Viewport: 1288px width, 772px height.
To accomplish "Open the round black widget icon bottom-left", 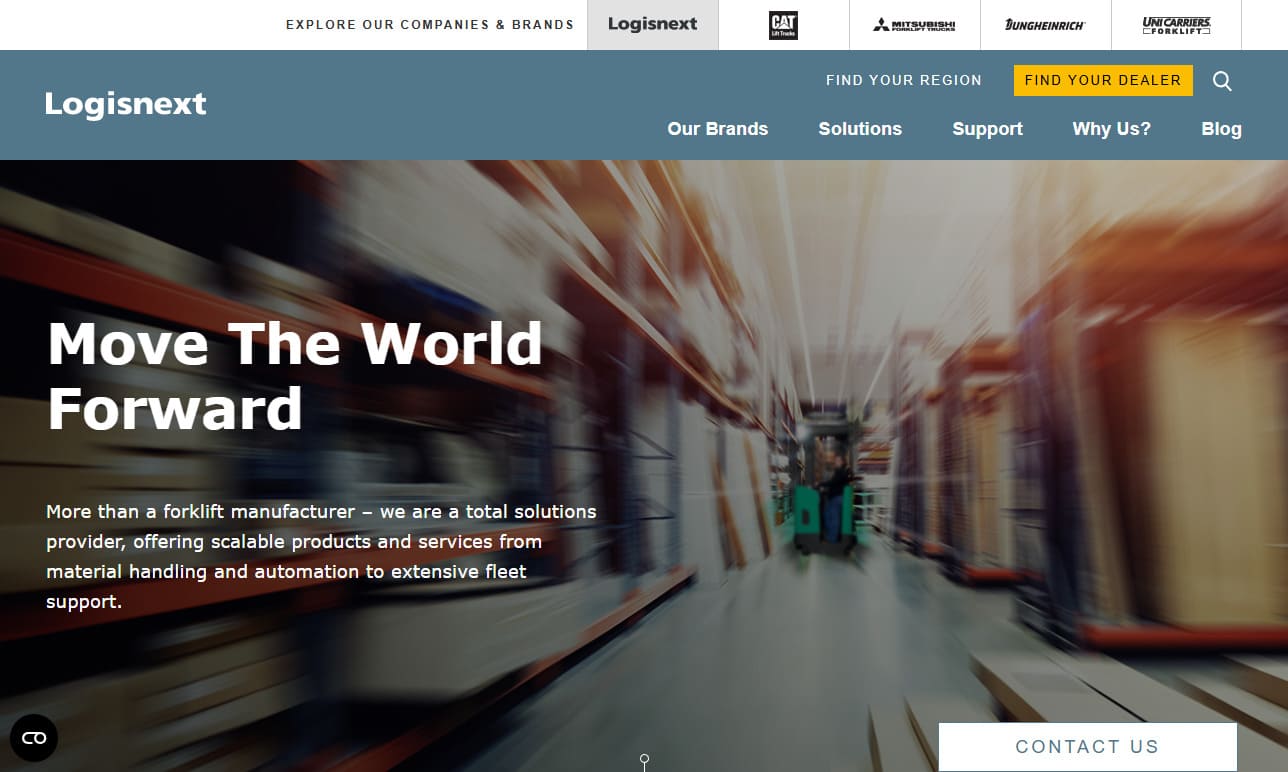I will click(34, 738).
